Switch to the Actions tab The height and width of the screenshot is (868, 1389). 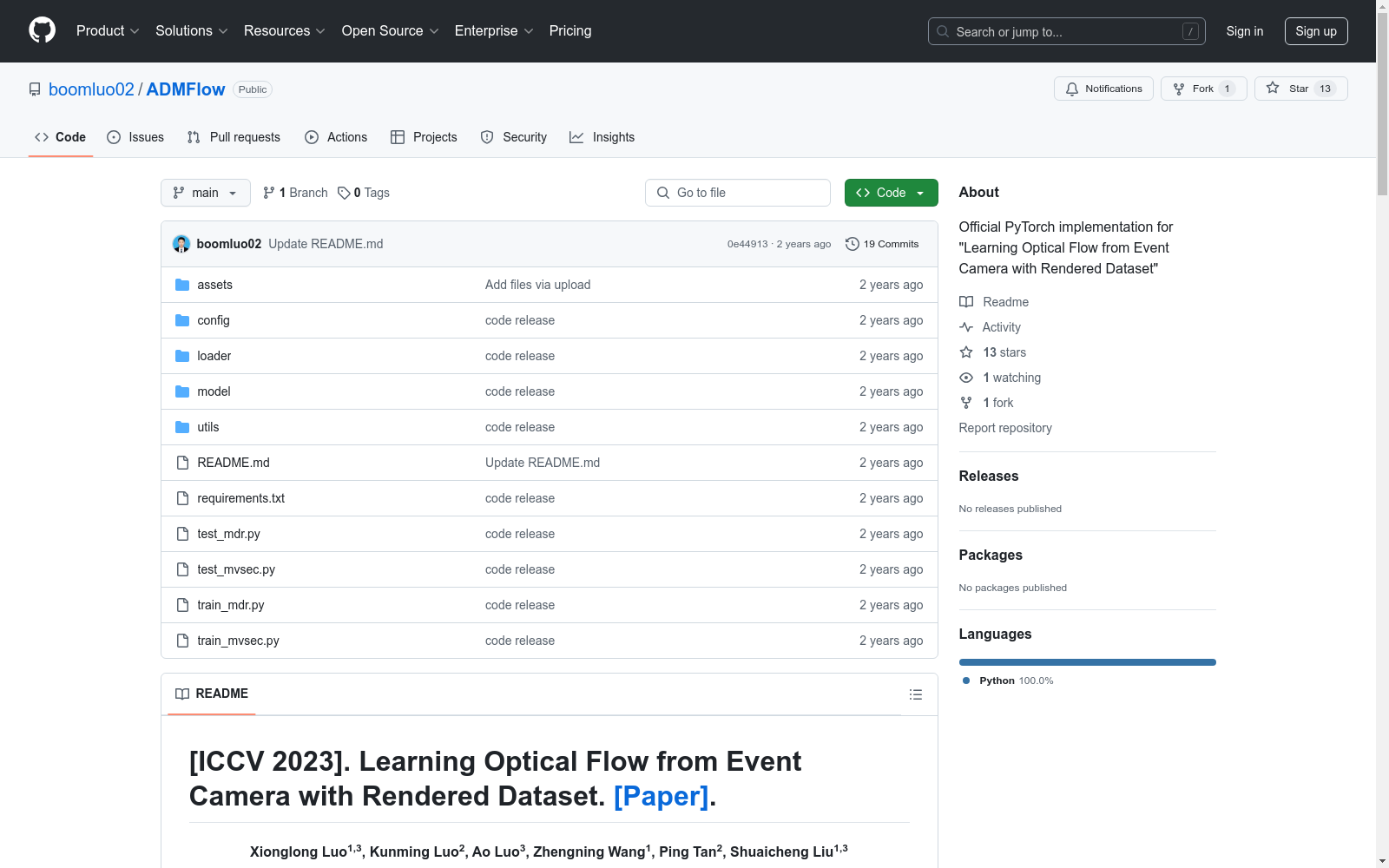pyautogui.click(x=336, y=137)
